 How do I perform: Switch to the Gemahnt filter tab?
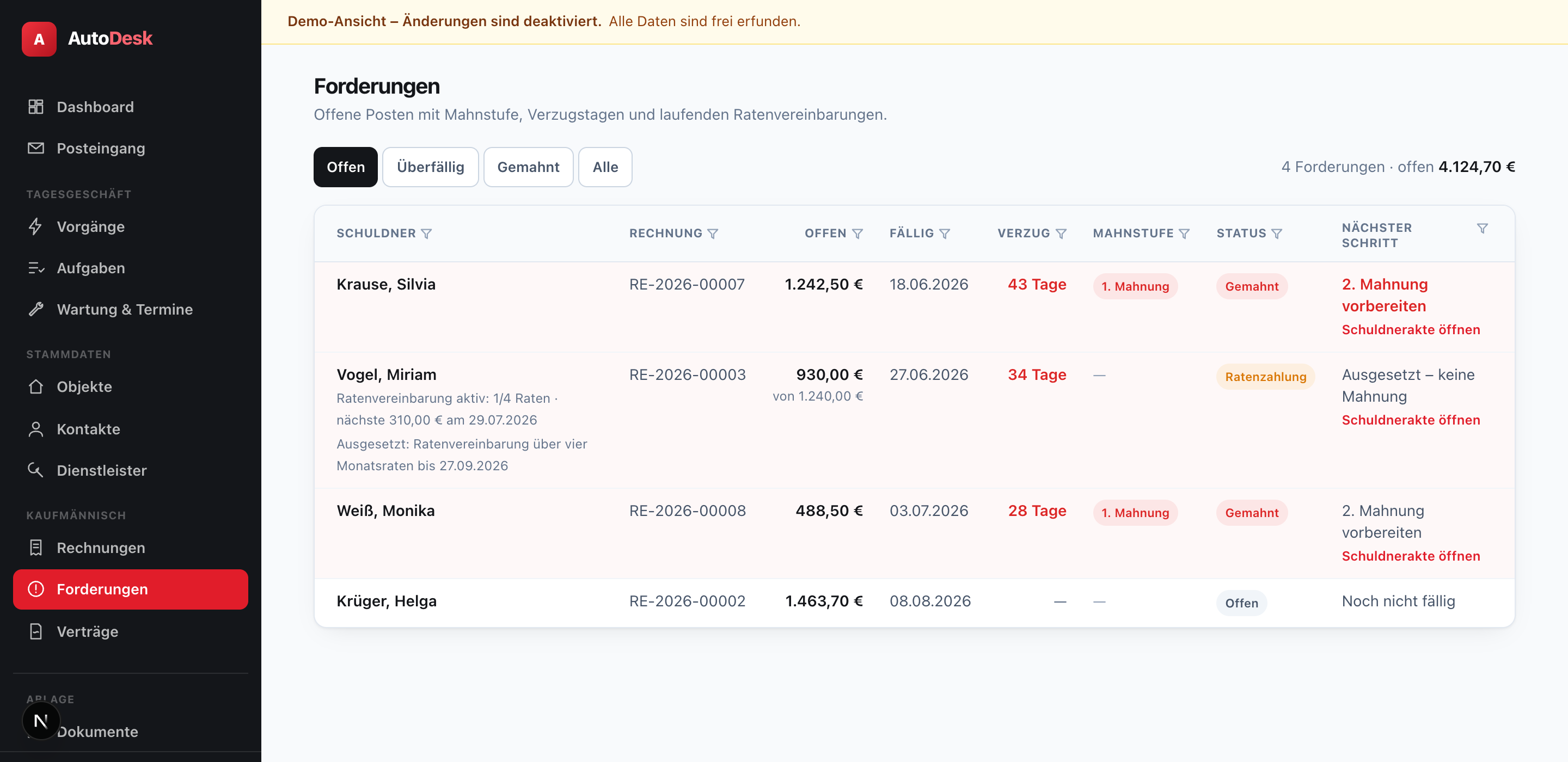click(x=528, y=167)
